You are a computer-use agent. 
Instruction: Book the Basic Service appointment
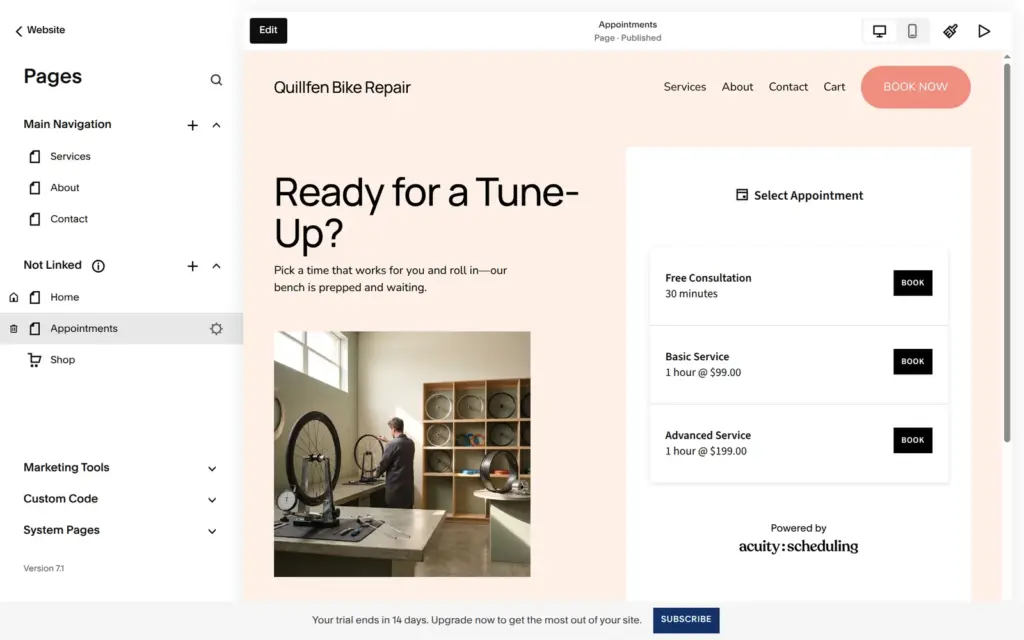[912, 361]
